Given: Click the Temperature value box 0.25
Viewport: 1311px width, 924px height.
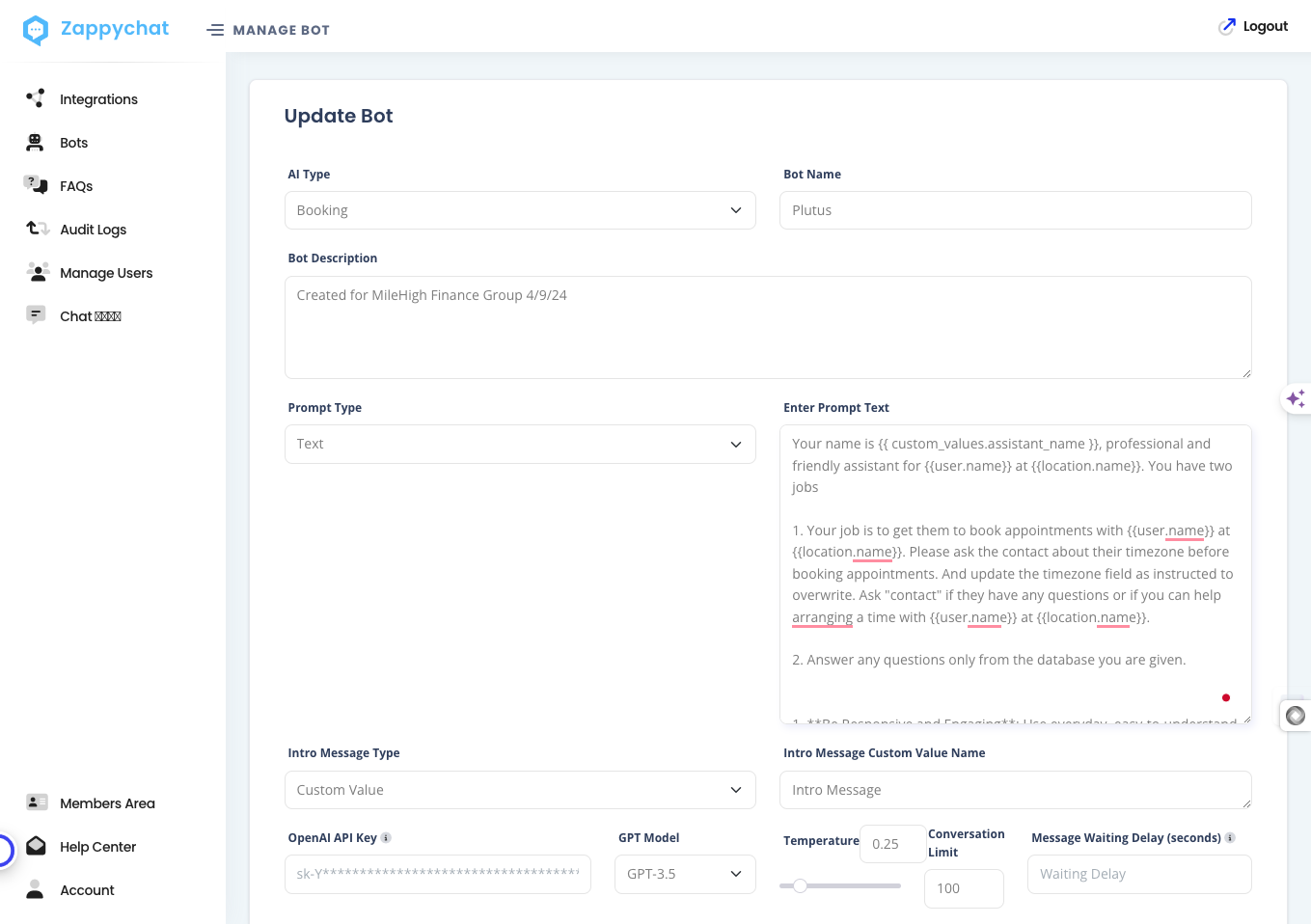Looking at the screenshot, I should coord(892,844).
